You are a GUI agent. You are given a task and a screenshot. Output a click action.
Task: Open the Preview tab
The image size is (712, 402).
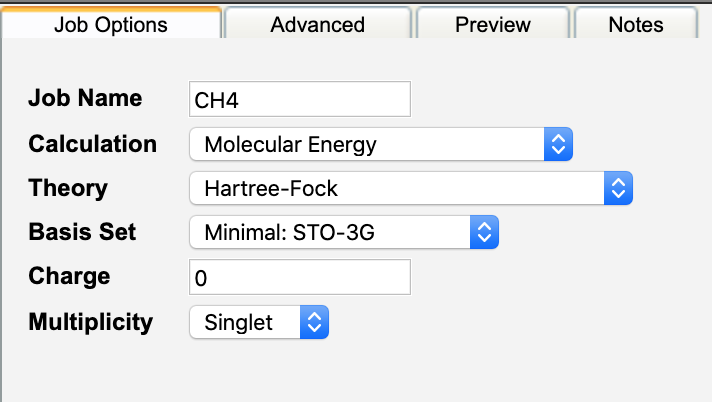(492, 24)
